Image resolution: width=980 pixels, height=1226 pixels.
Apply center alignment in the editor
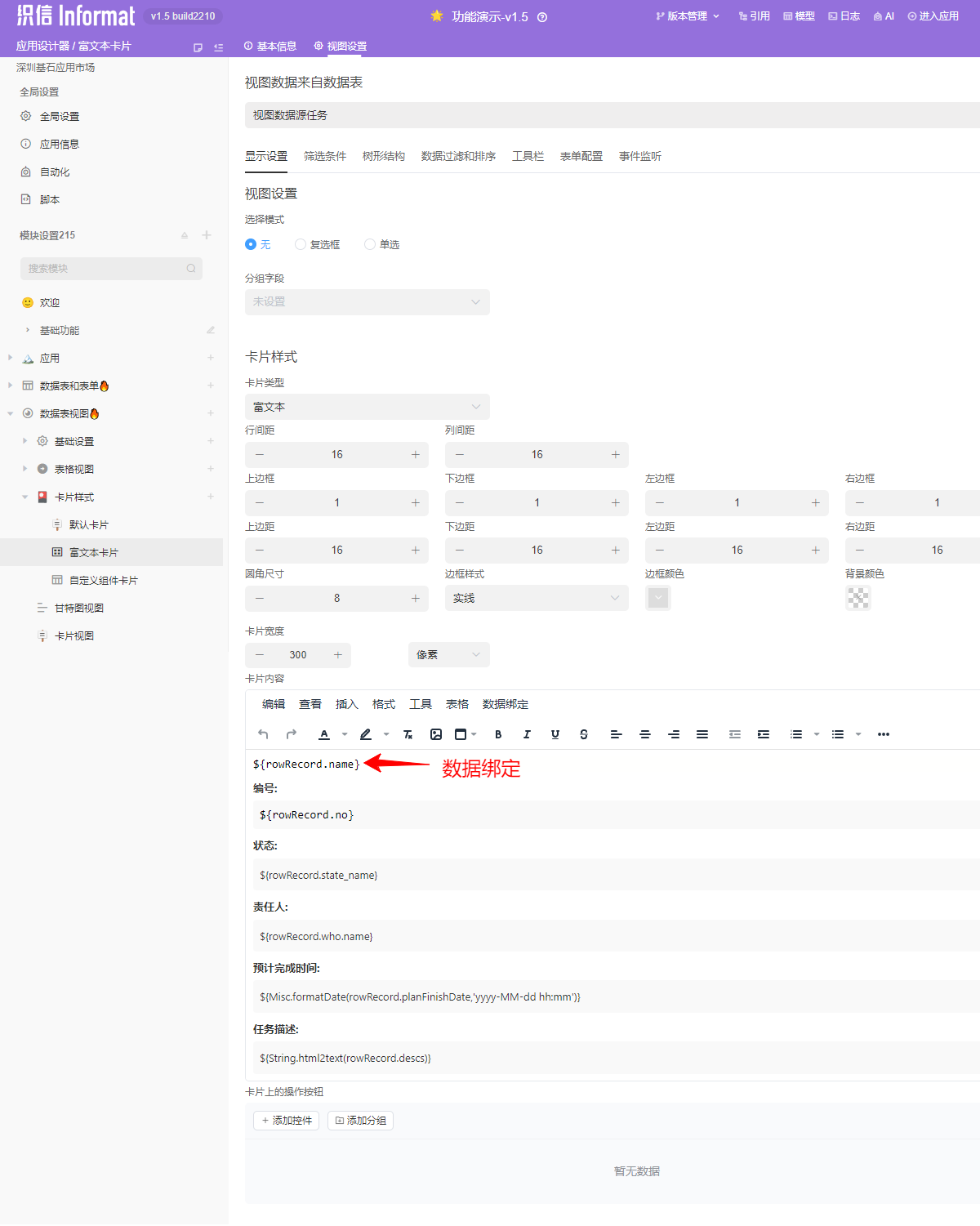pyautogui.click(x=645, y=734)
